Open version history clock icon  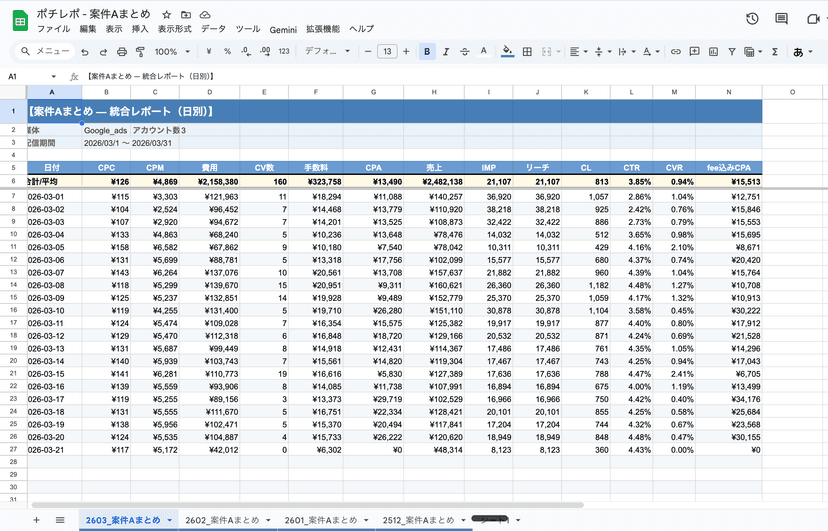752,19
